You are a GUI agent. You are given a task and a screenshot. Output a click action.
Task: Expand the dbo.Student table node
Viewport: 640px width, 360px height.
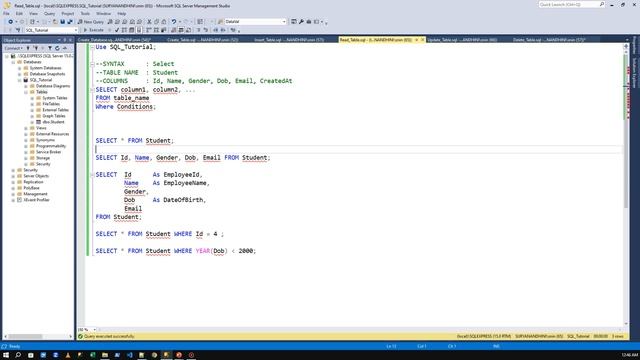pos(32,122)
